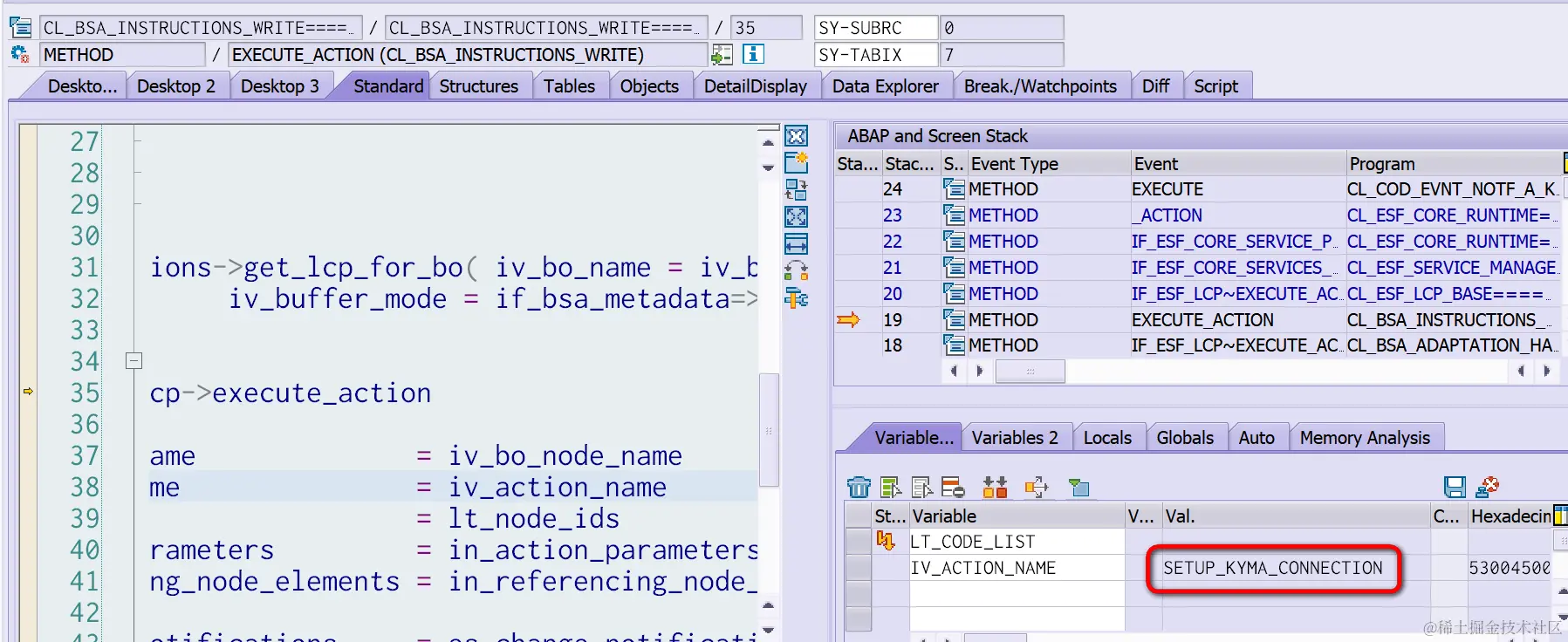This screenshot has width=1568, height=642.
Task: Switch to the Globals tab
Action: [1185, 438]
